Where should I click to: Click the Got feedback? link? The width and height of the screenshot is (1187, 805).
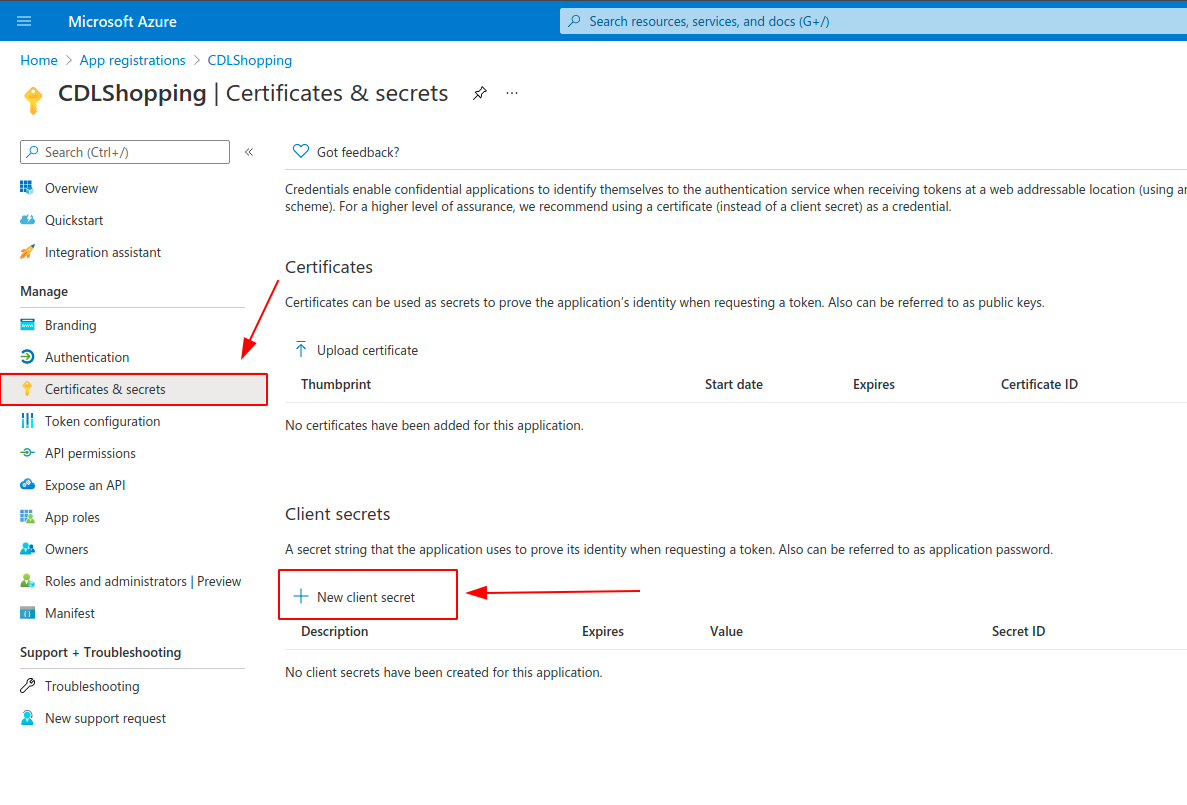[358, 152]
